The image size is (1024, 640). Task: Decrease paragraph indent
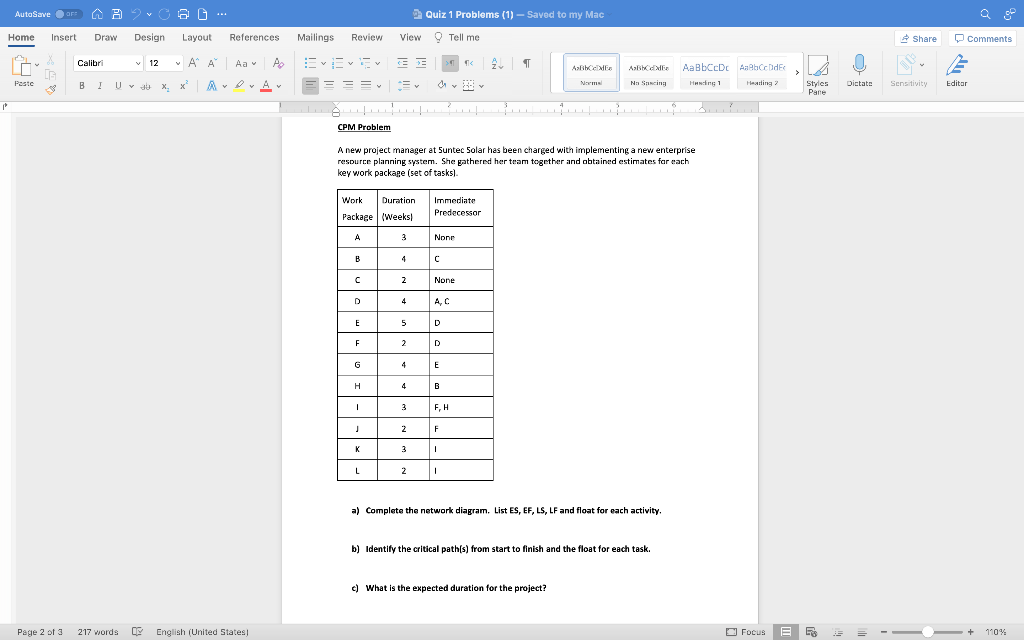(x=402, y=63)
